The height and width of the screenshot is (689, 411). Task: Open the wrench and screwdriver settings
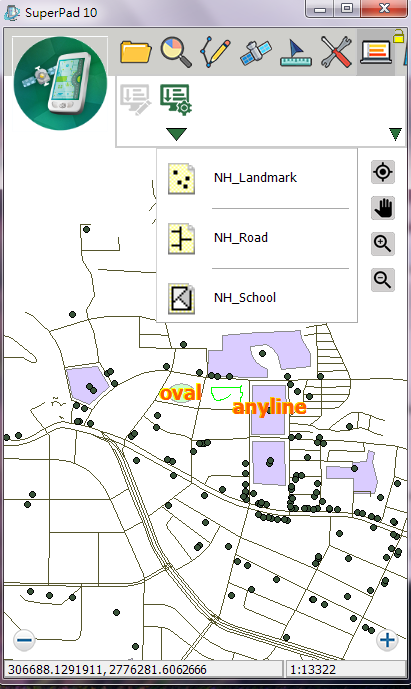tap(336, 52)
